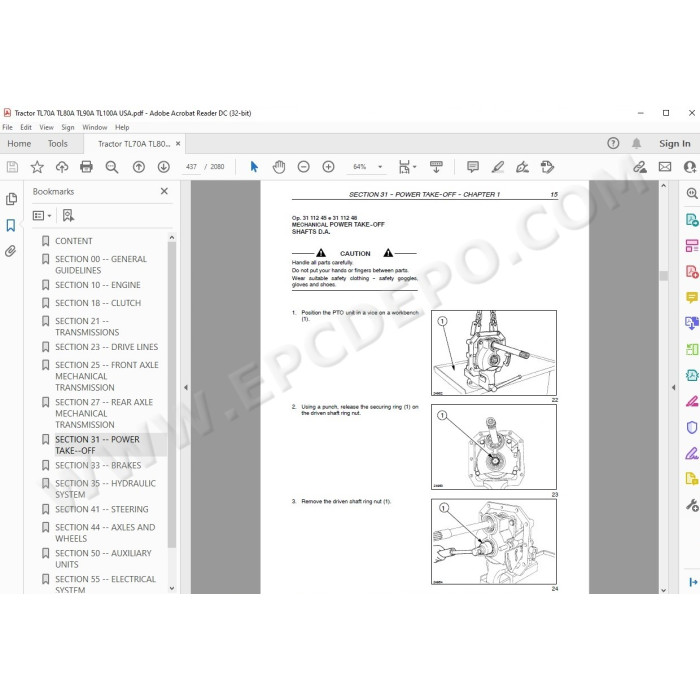Viewport: 700px width, 700px height.
Task: Open SECTION 18 -- CLUTCH bookmark
Action: pos(98,303)
